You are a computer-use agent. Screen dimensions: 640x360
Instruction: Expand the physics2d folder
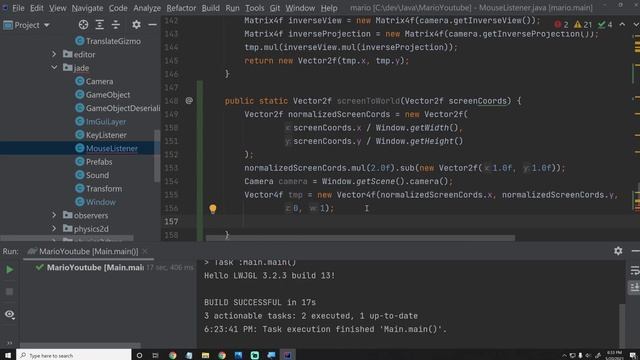[x=54, y=228]
